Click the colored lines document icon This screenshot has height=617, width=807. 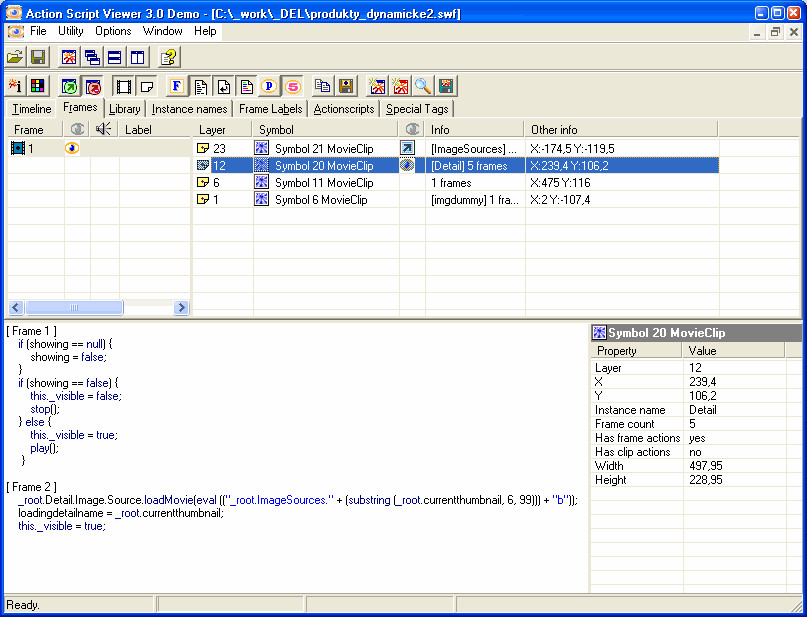coord(247,86)
